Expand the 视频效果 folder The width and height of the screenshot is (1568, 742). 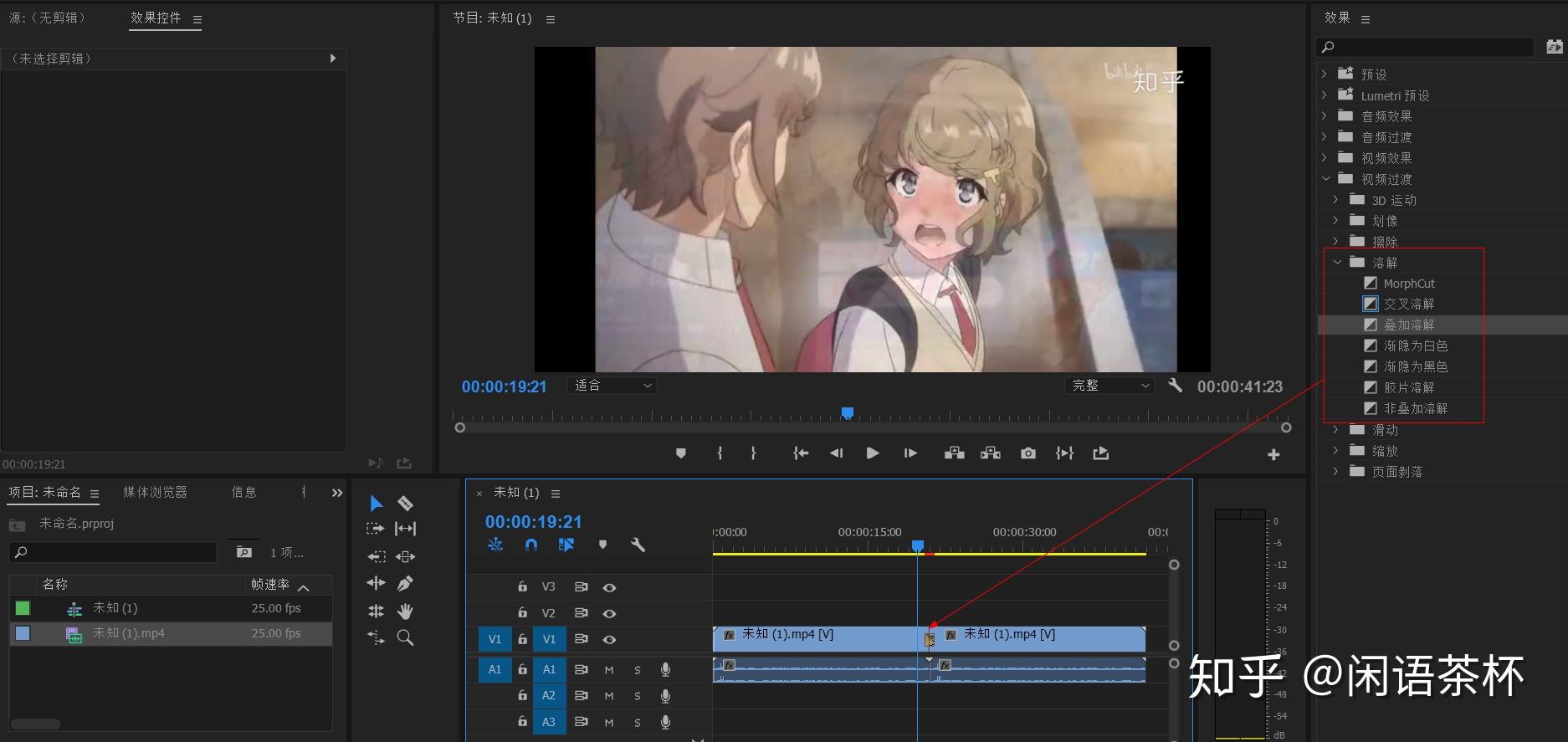[1325, 157]
